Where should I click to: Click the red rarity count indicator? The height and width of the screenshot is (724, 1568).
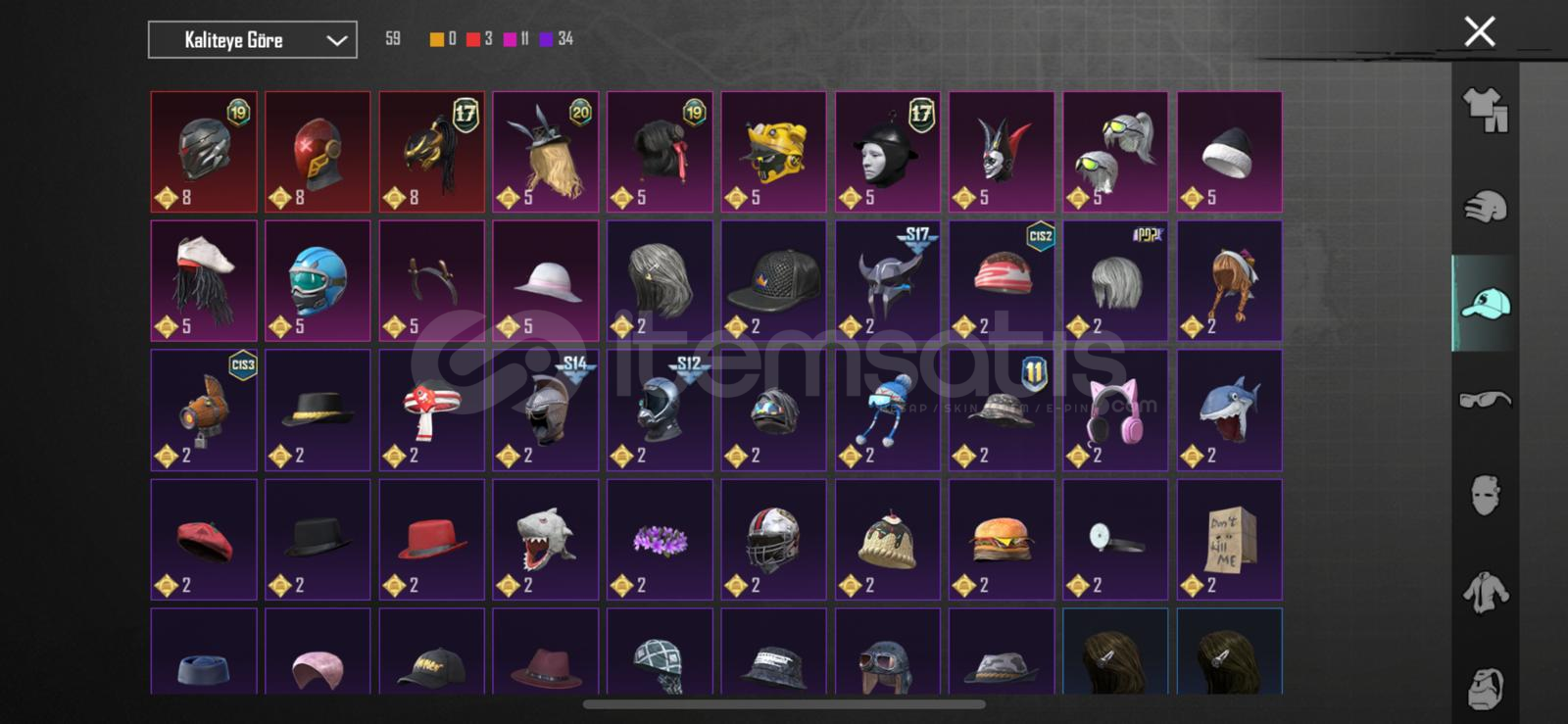479,39
